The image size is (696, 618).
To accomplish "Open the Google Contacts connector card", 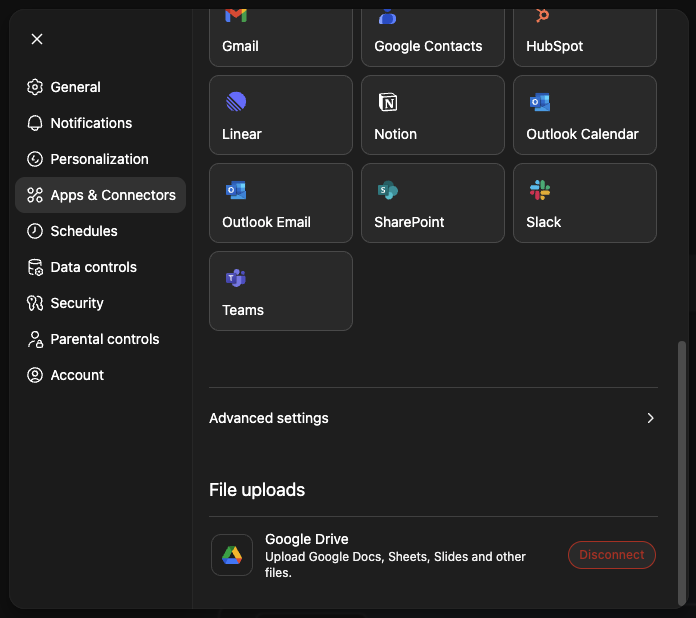I will pos(433,38).
